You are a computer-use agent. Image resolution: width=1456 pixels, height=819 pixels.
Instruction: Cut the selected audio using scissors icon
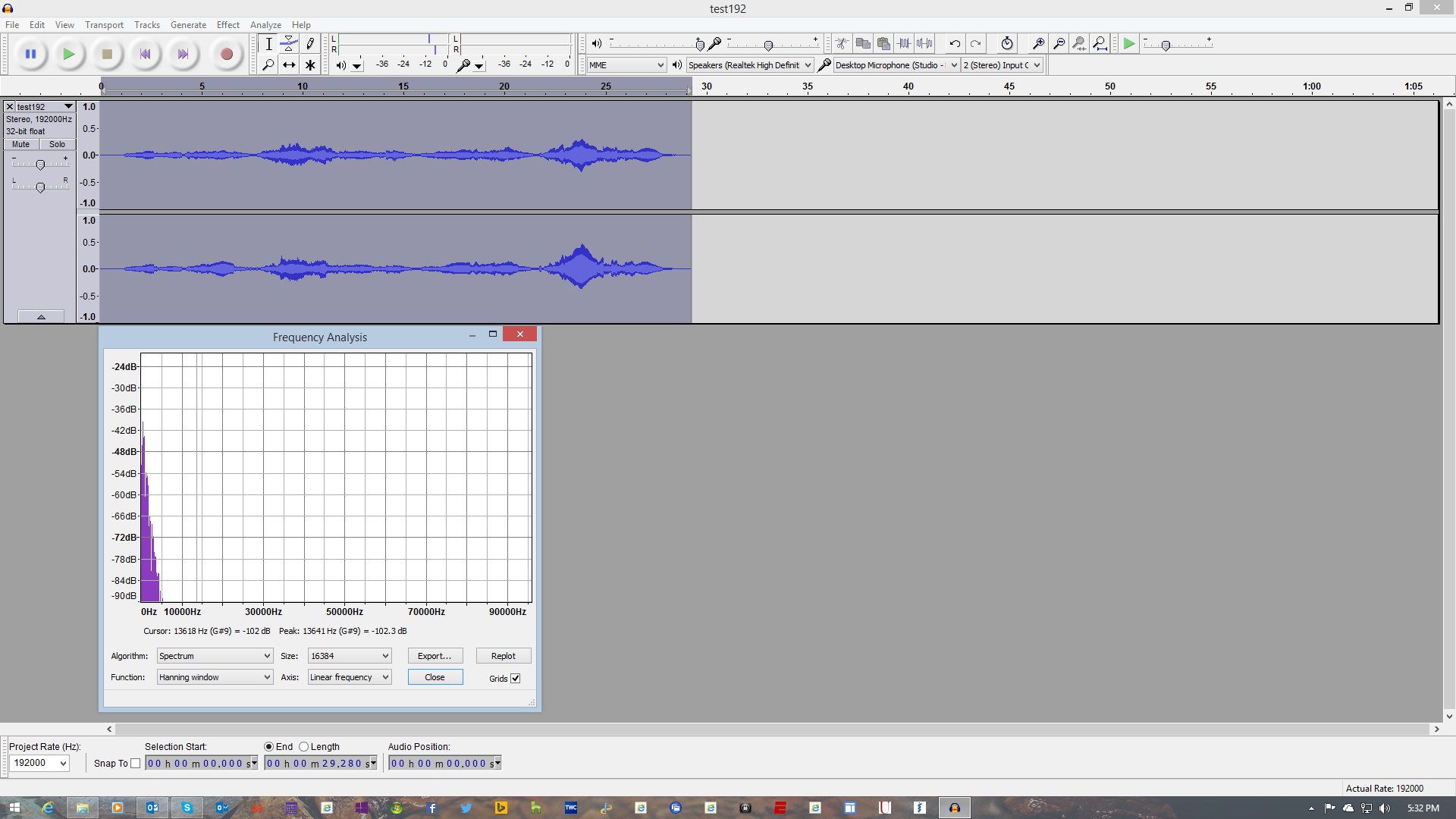pyautogui.click(x=842, y=43)
